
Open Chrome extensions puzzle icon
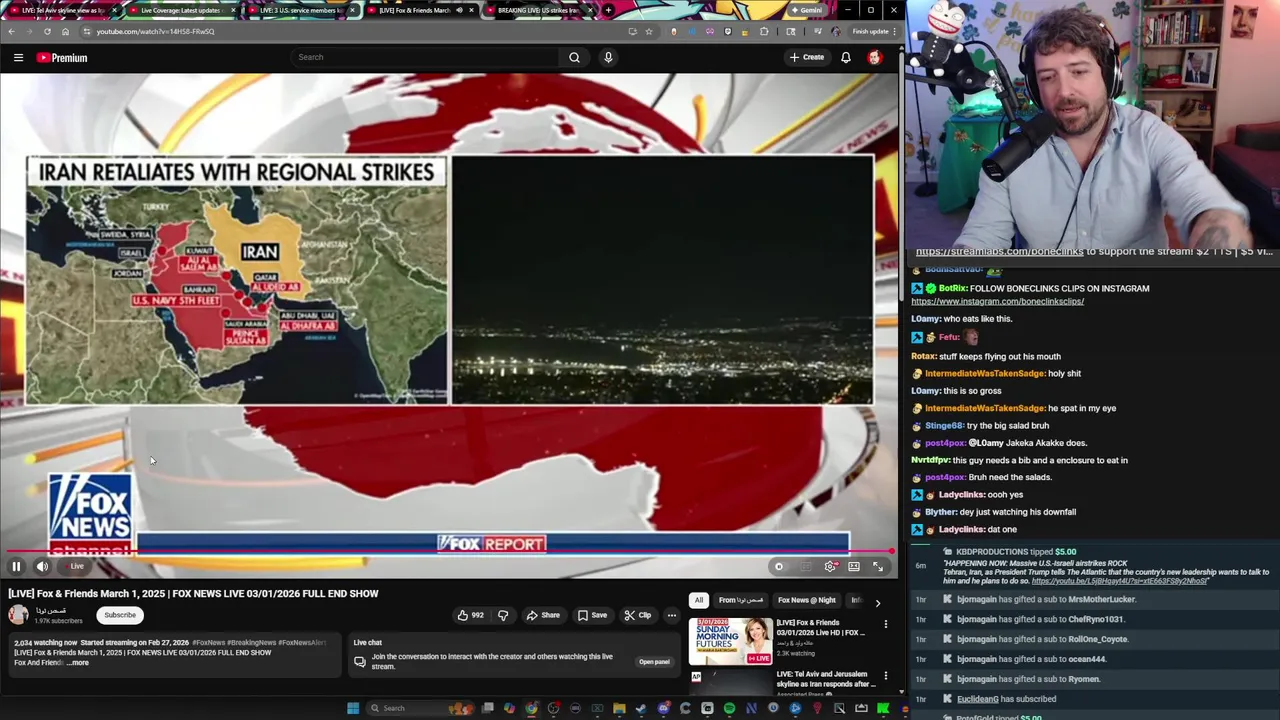(765, 31)
